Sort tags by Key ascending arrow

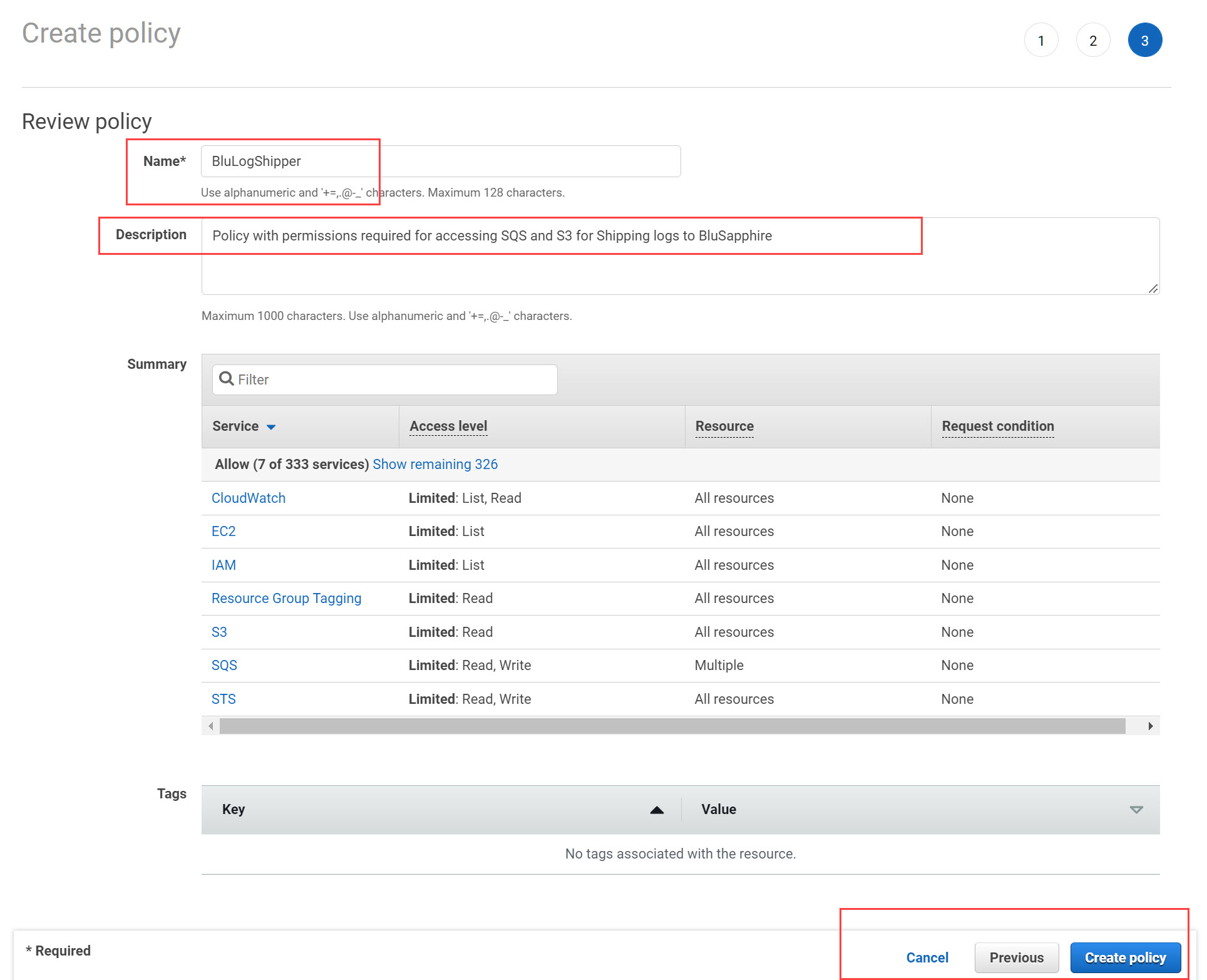click(657, 810)
